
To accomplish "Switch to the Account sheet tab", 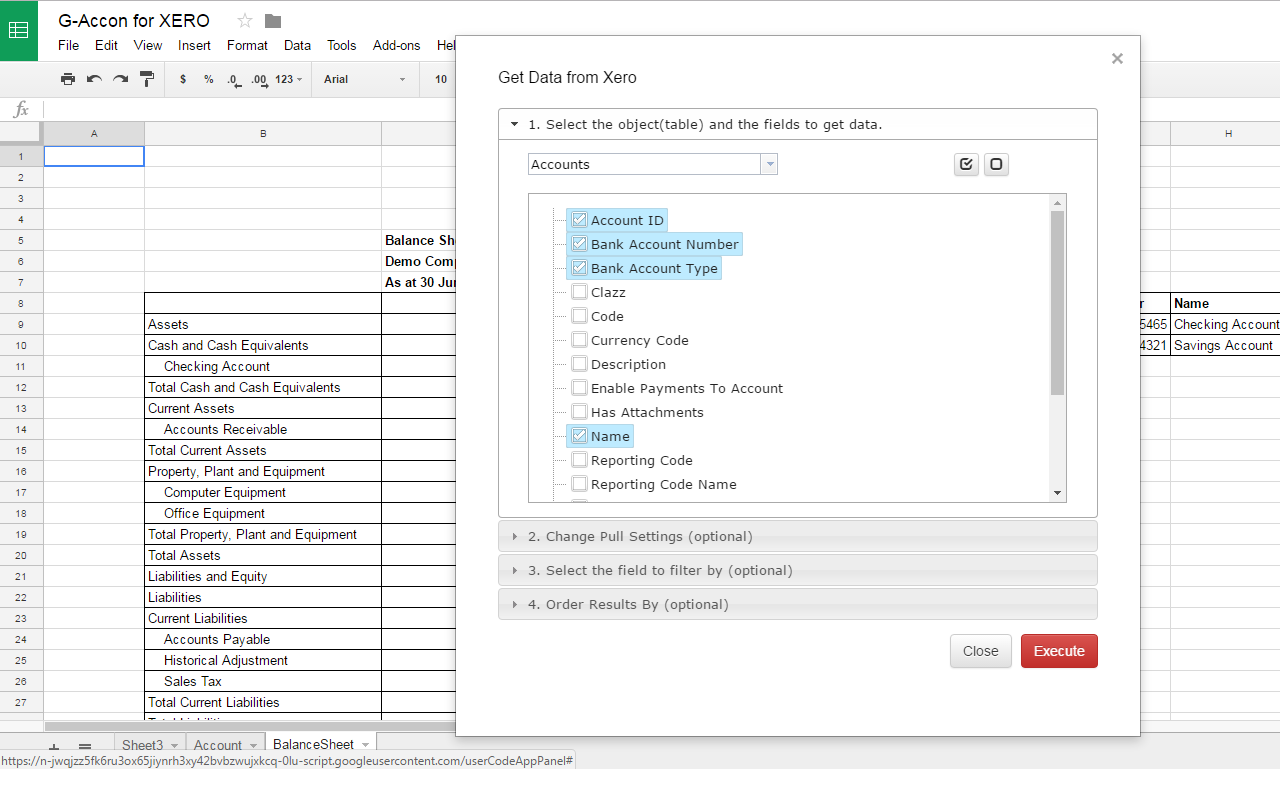I will coord(218,745).
